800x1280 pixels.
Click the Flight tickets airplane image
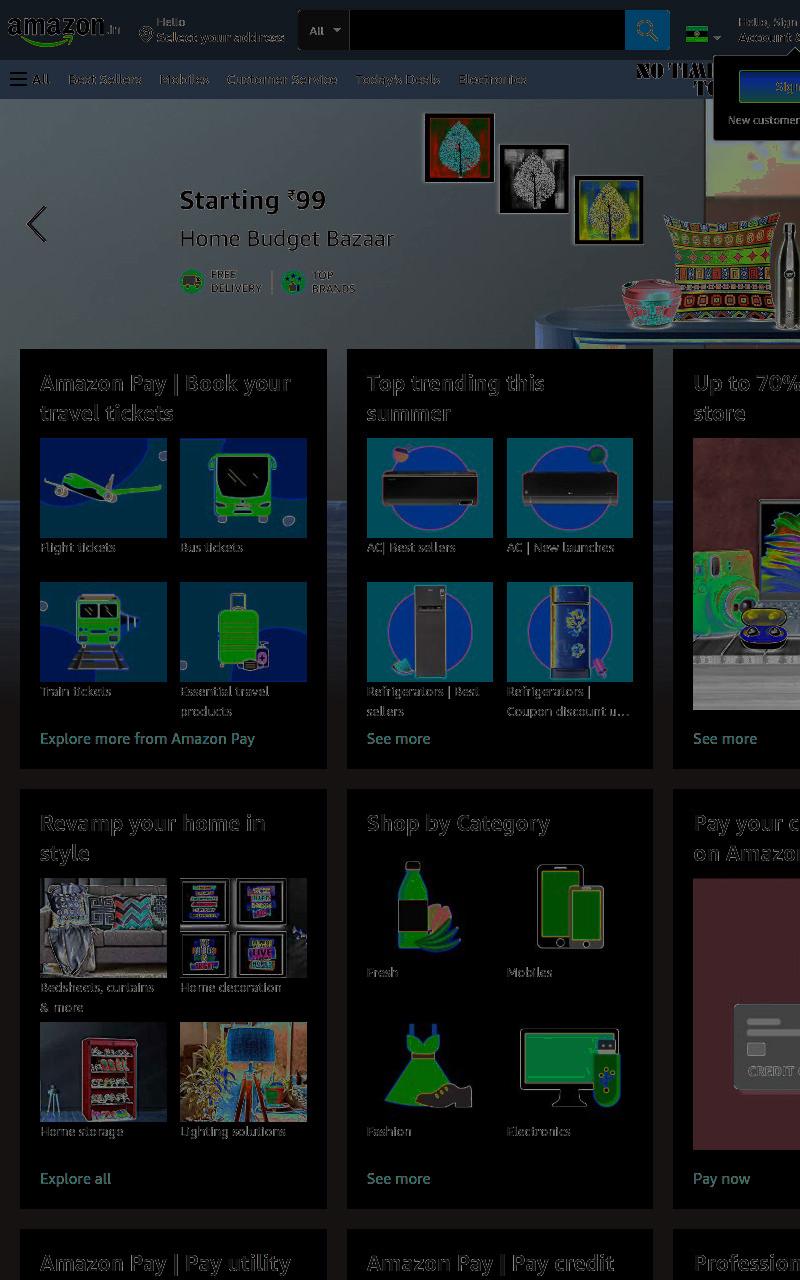103,488
